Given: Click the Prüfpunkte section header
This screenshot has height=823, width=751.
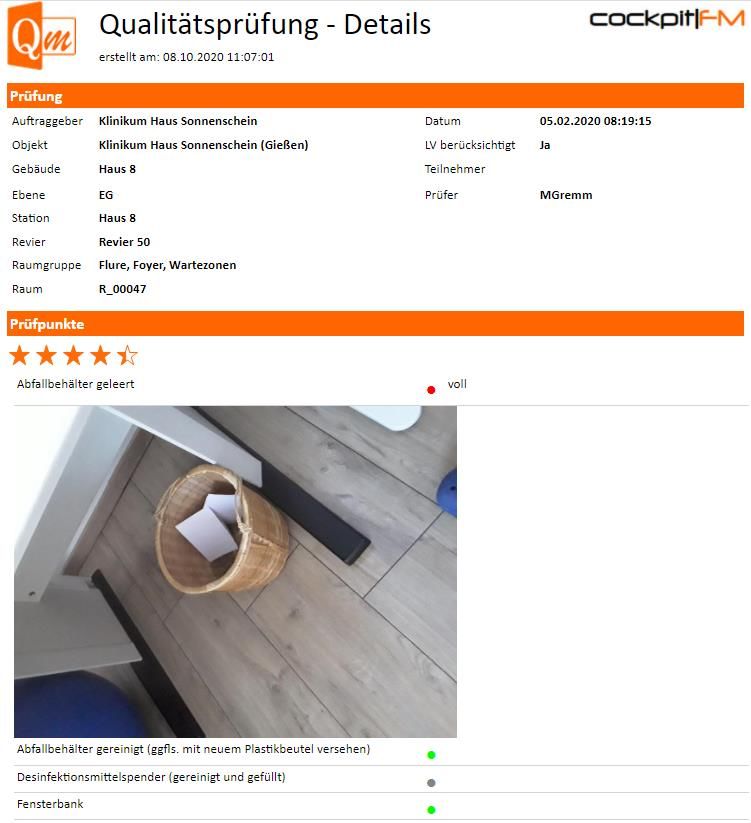Looking at the screenshot, I should pyautogui.click(x=375, y=323).
